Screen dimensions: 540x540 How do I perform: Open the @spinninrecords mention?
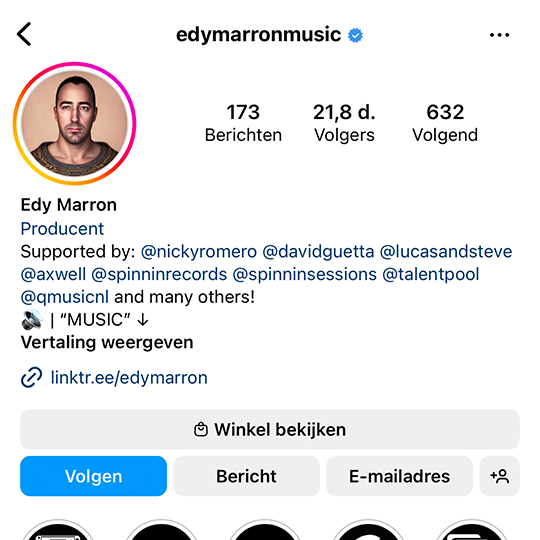point(159,274)
